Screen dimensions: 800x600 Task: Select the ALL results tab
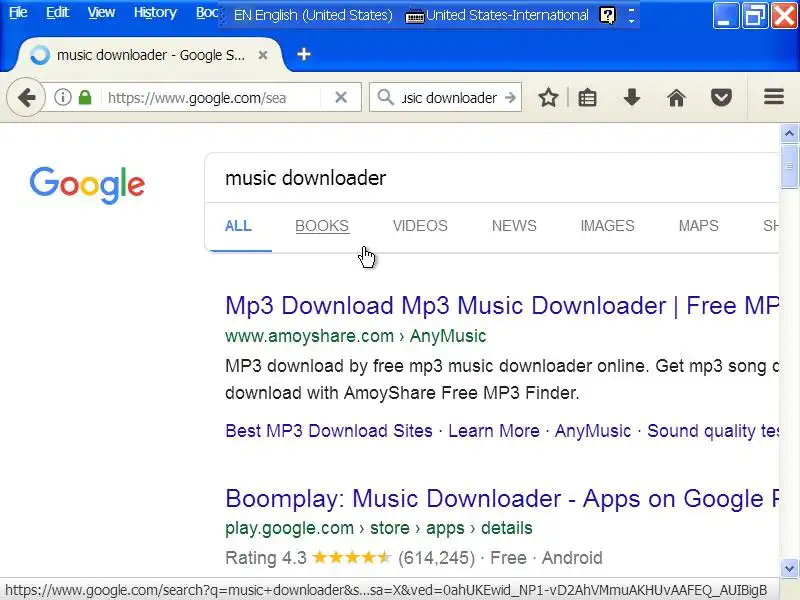click(238, 226)
